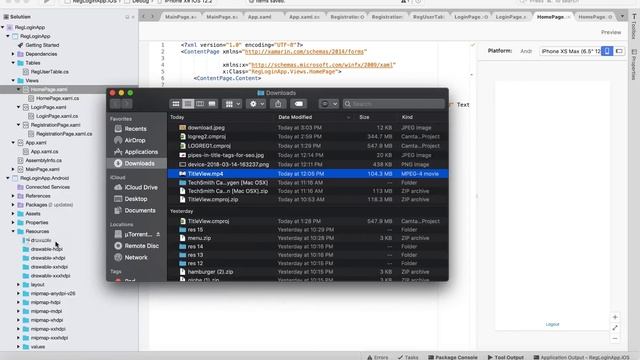Select drawable-hdpi folder

click(47, 249)
